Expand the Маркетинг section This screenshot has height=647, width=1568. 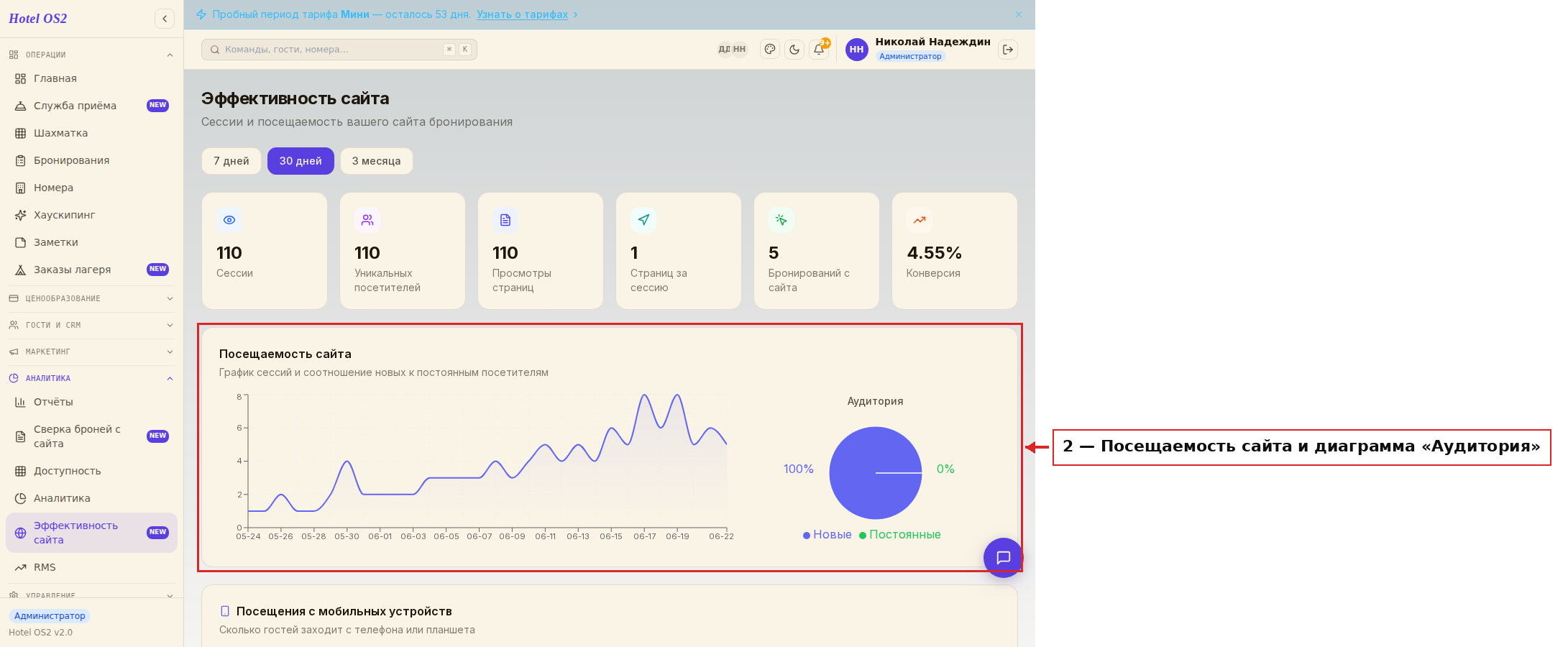click(91, 352)
